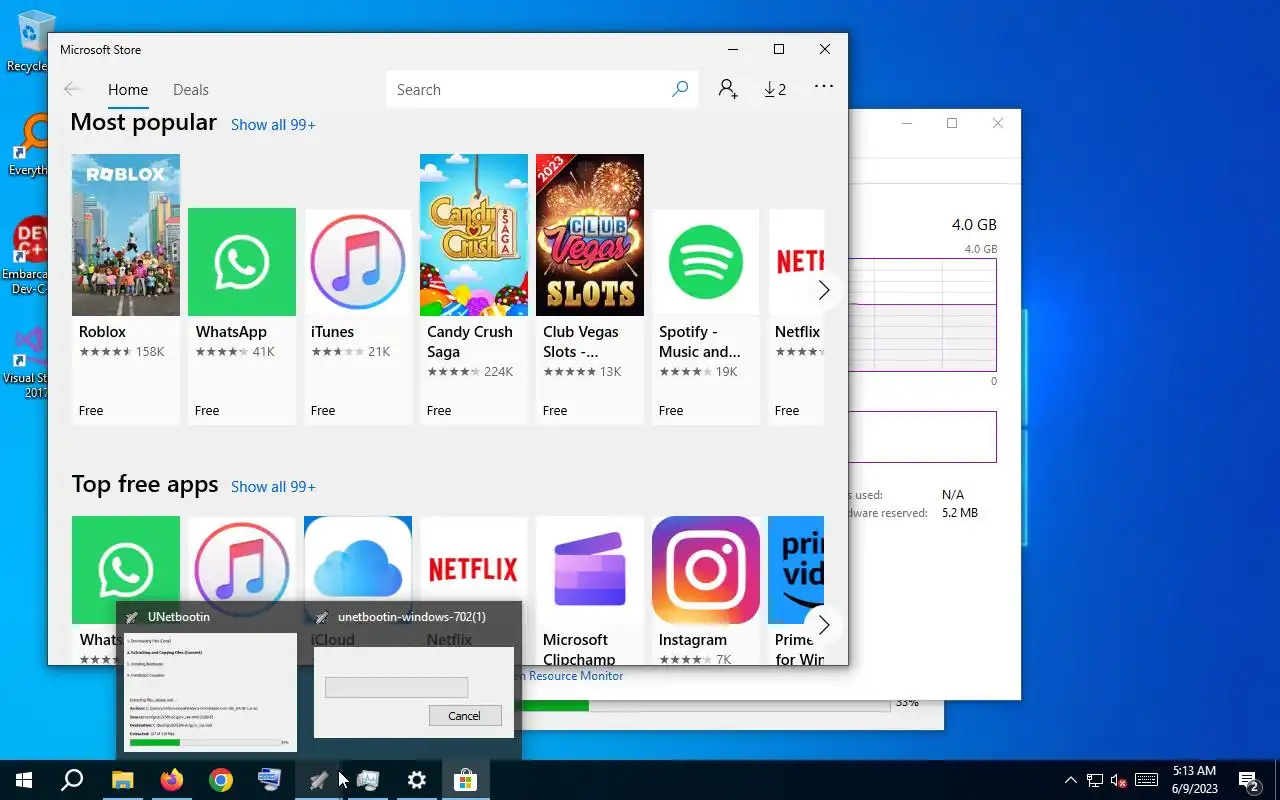Open the iTunes tile in Most popular
Viewport: 1280px width, 800px height.
click(x=358, y=316)
